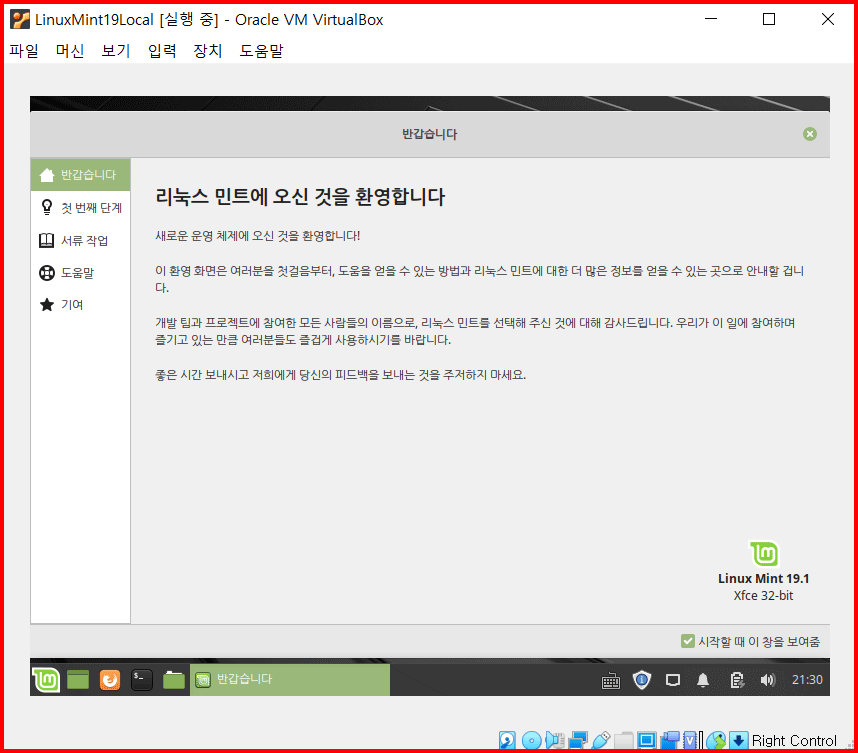Click the mouse integration status icon

click(716, 740)
